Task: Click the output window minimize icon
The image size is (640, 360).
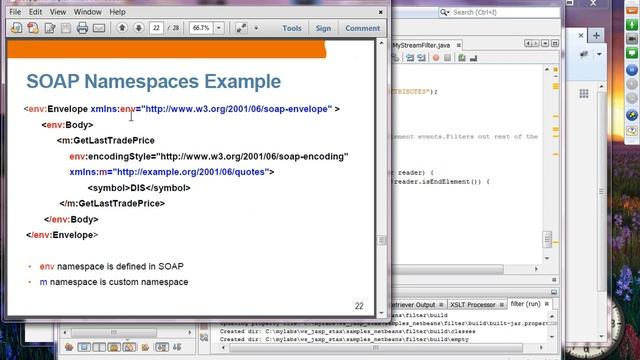Action: [554, 292]
